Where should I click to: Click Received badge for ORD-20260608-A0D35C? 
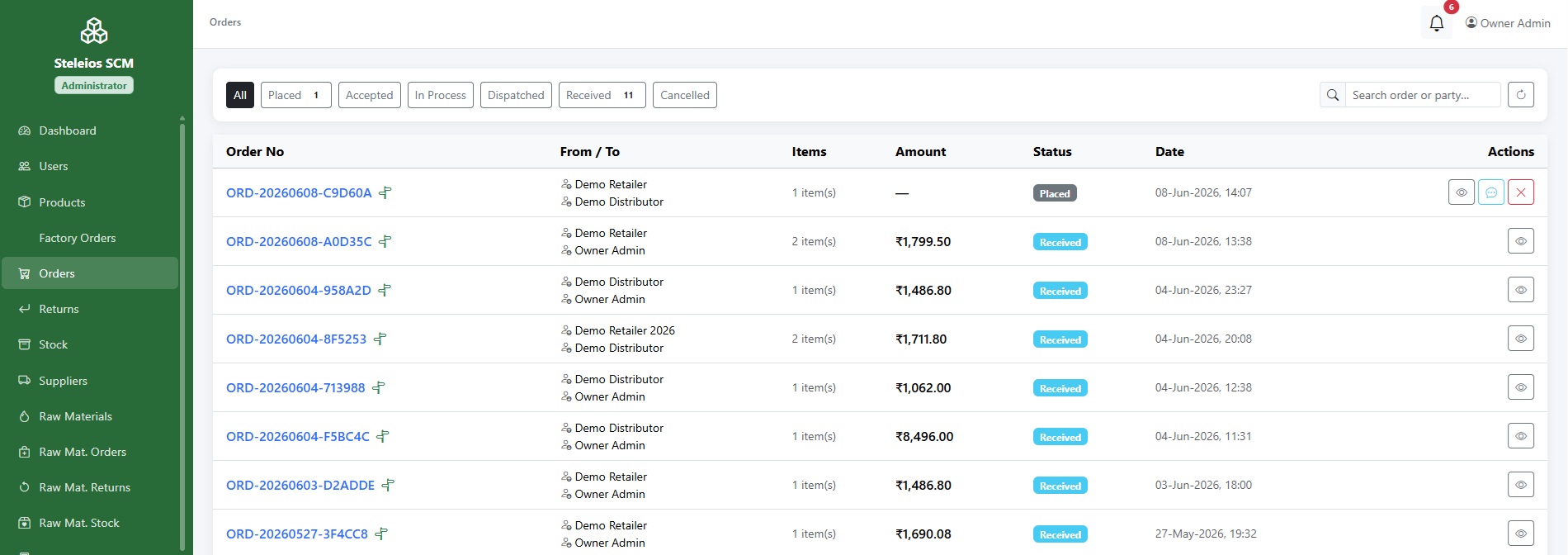[1060, 242]
